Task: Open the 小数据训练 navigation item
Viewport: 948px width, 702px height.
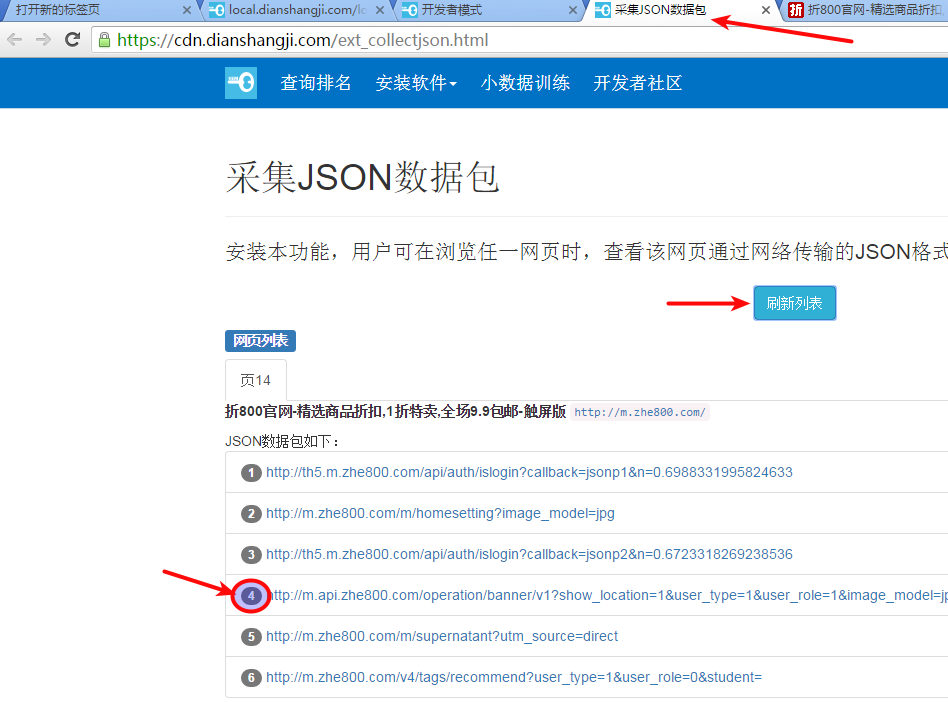Action: (x=525, y=83)
